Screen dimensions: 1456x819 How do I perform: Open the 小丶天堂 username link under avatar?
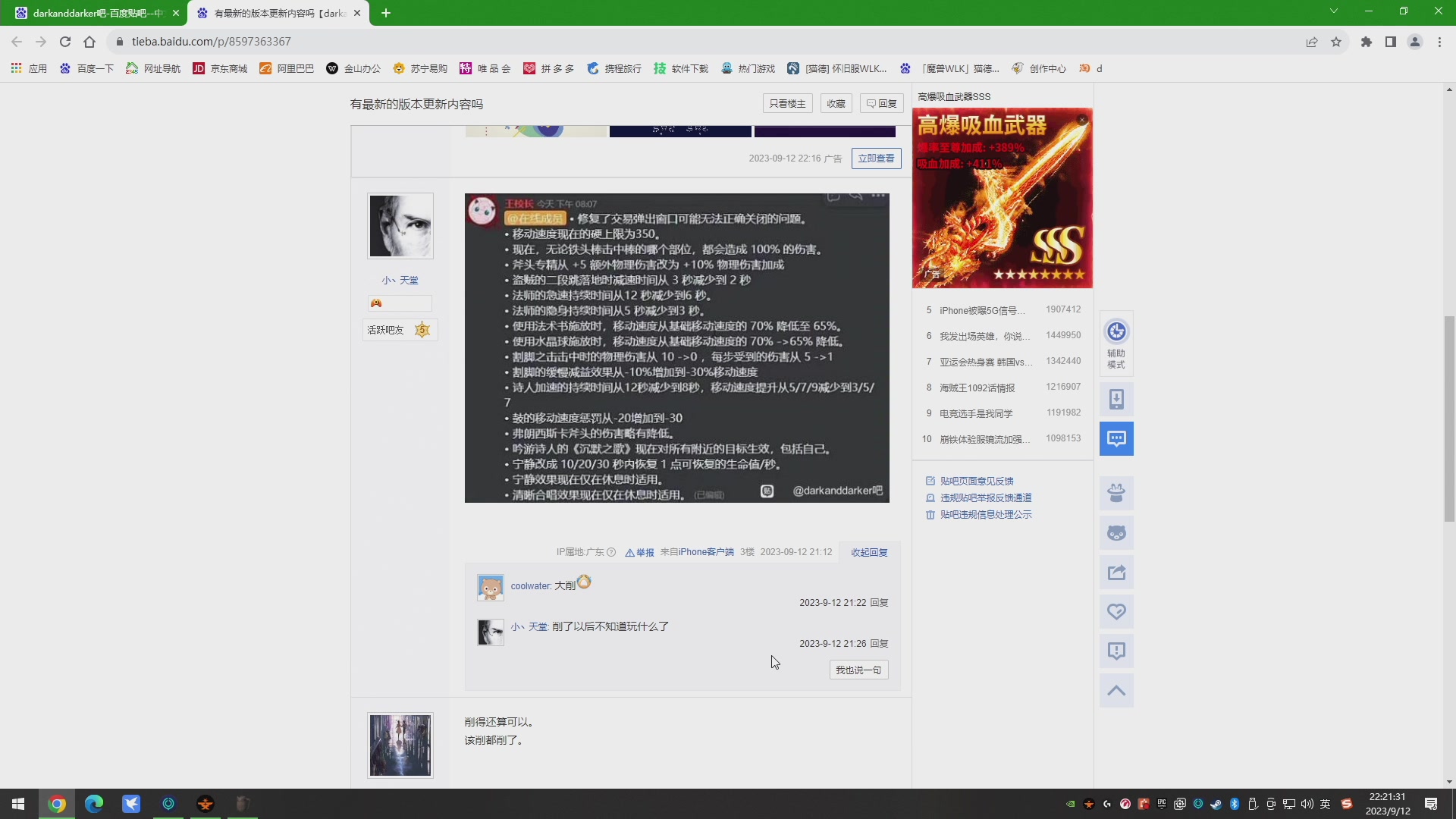point(400,280)
